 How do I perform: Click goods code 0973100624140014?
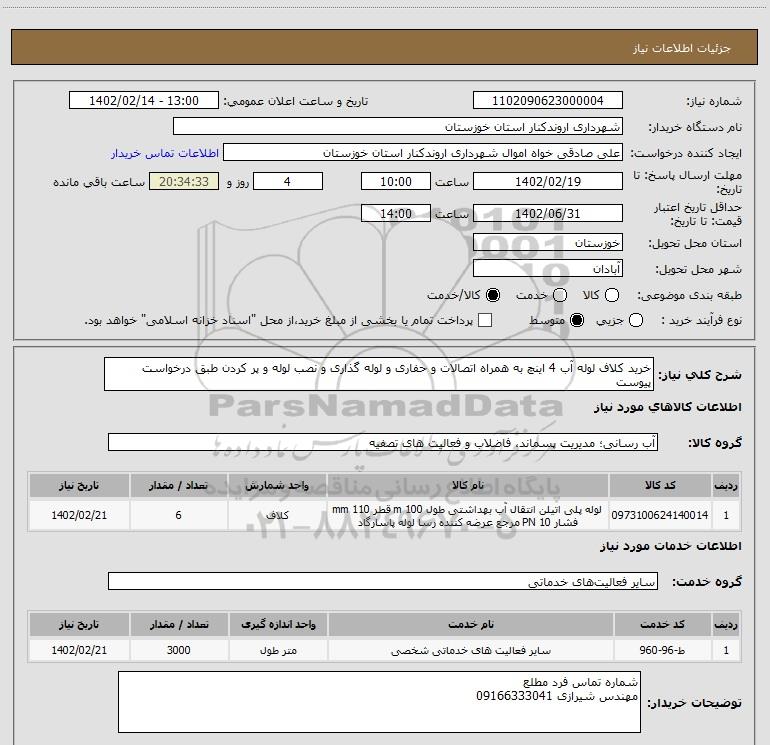click(660, 515)
